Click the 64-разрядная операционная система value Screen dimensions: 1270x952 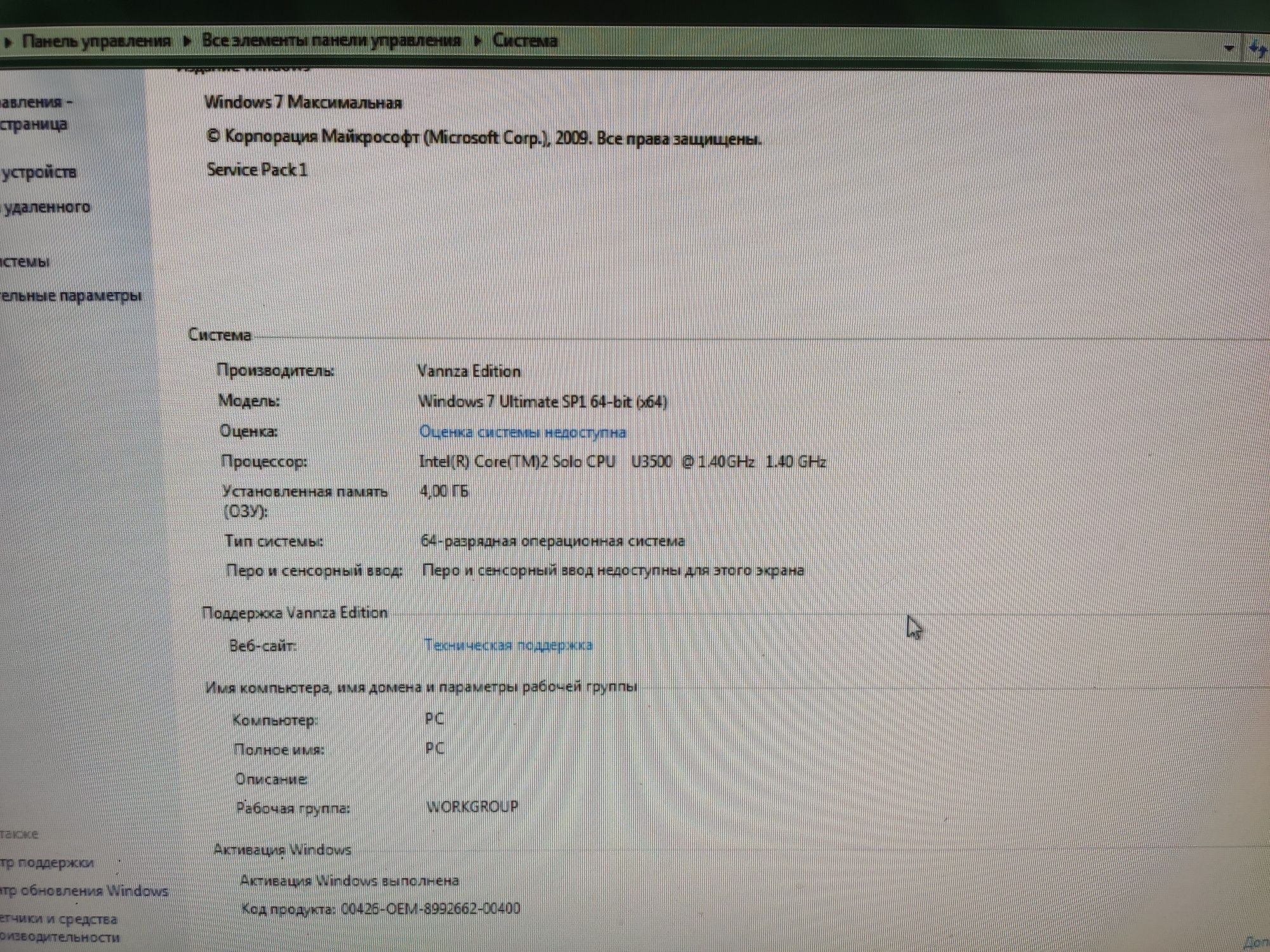(552, 541)
